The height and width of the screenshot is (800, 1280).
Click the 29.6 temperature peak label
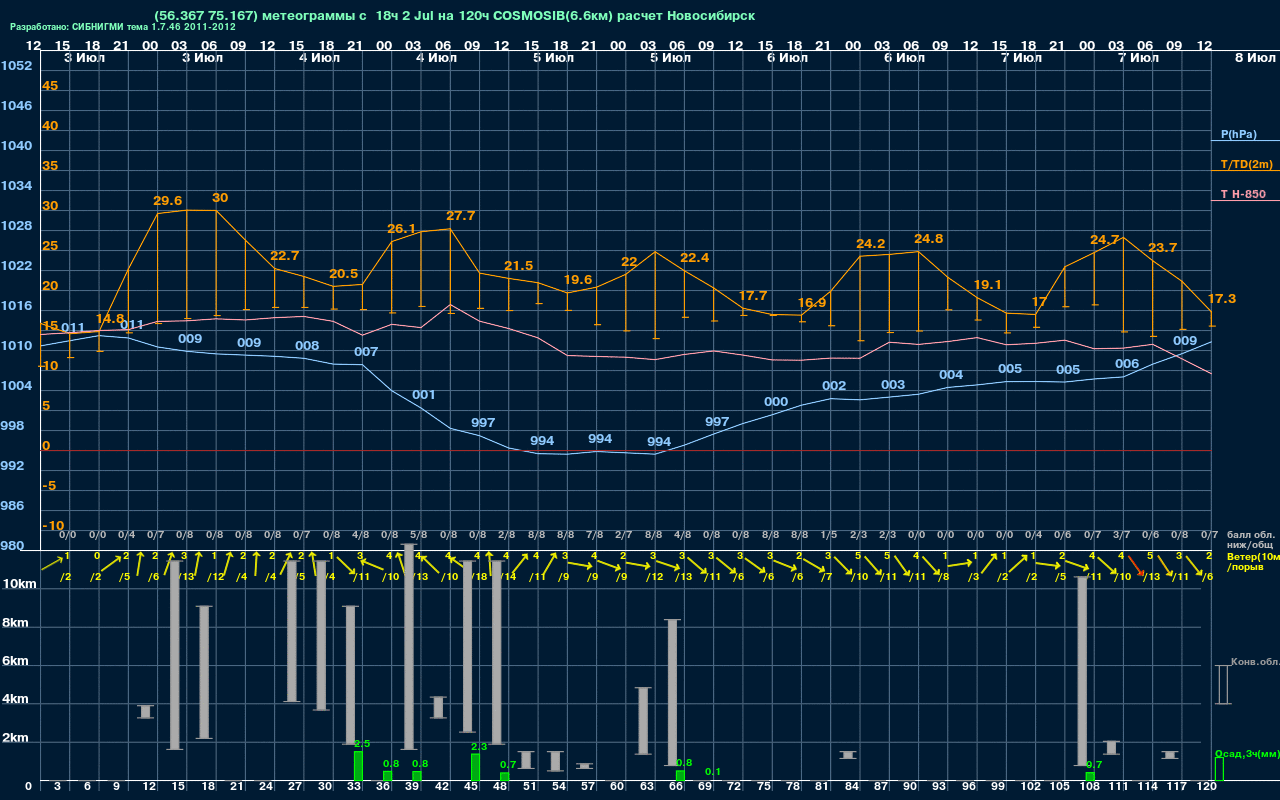pos(168,201)
